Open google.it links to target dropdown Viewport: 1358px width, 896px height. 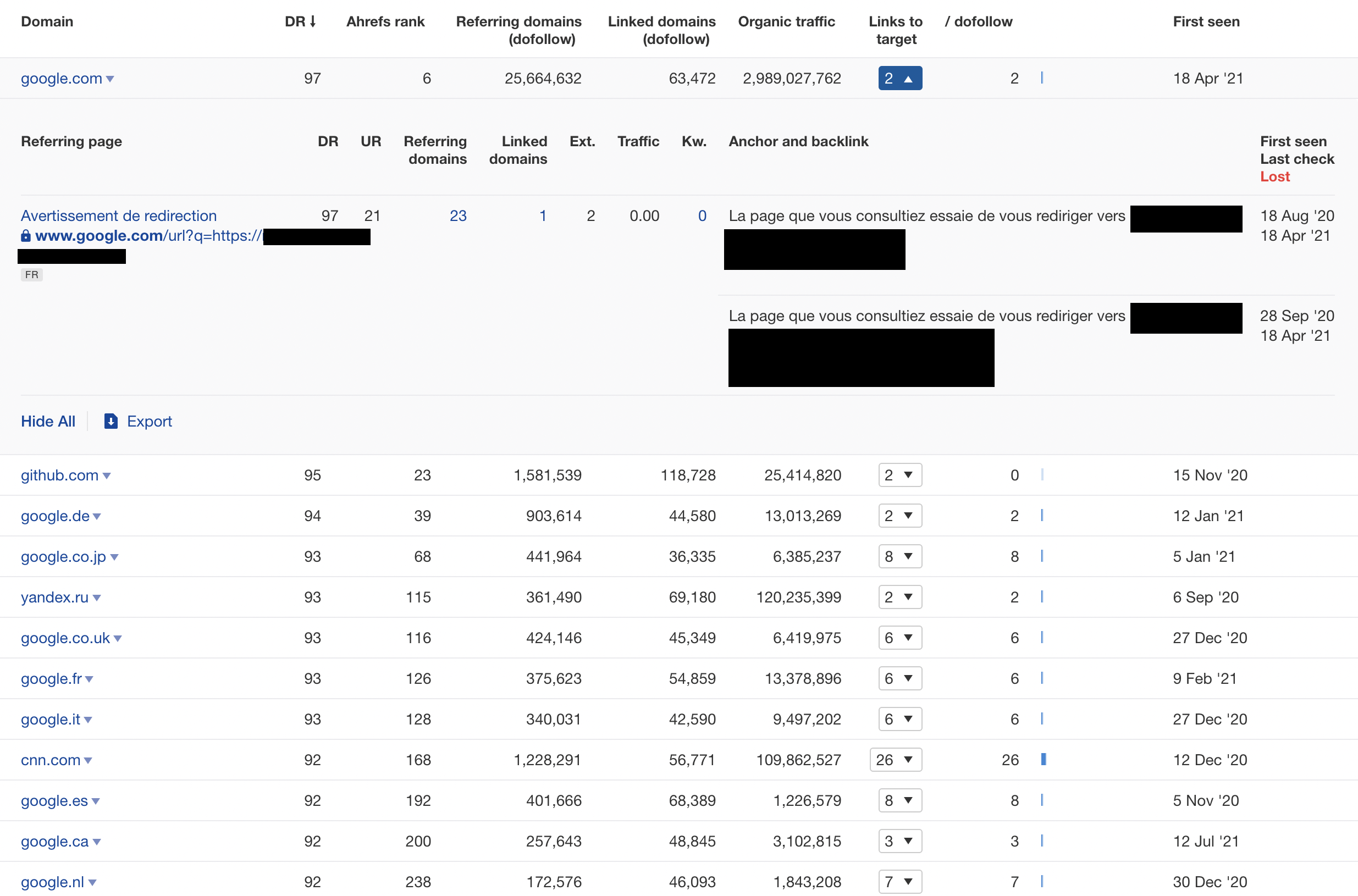(x=899, y=719)
